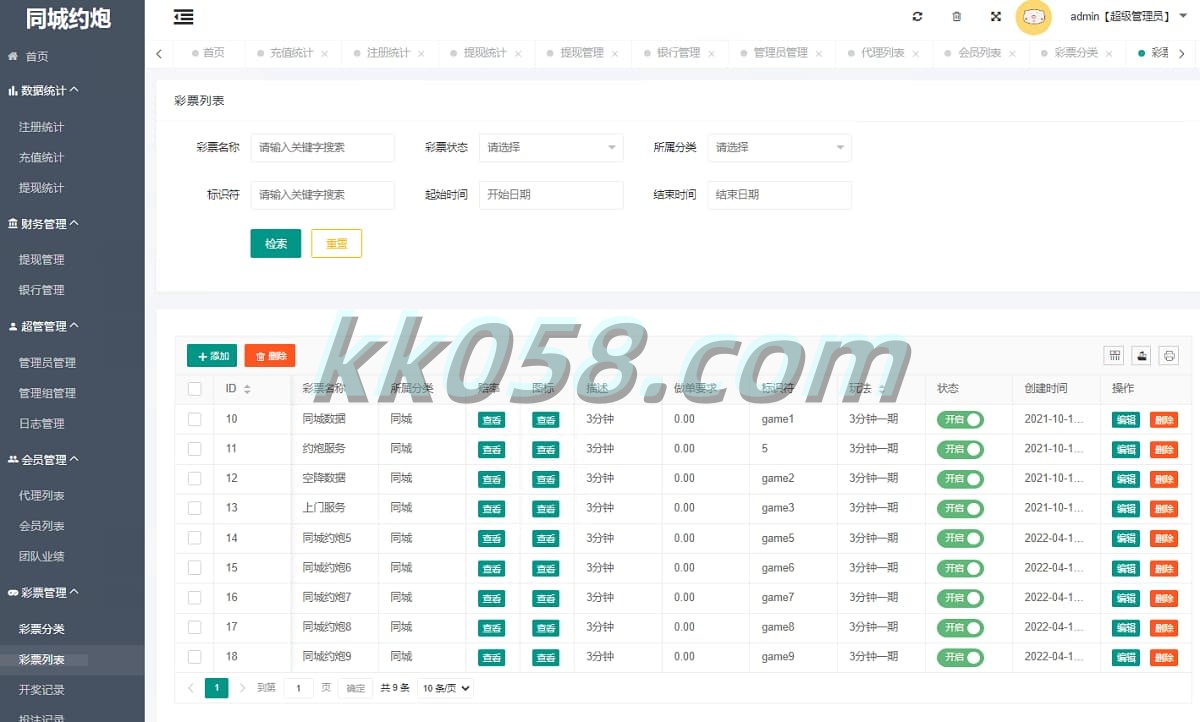The image size is (1200, 722).
Task: Click the 重置 reset button
Action: 336,243
